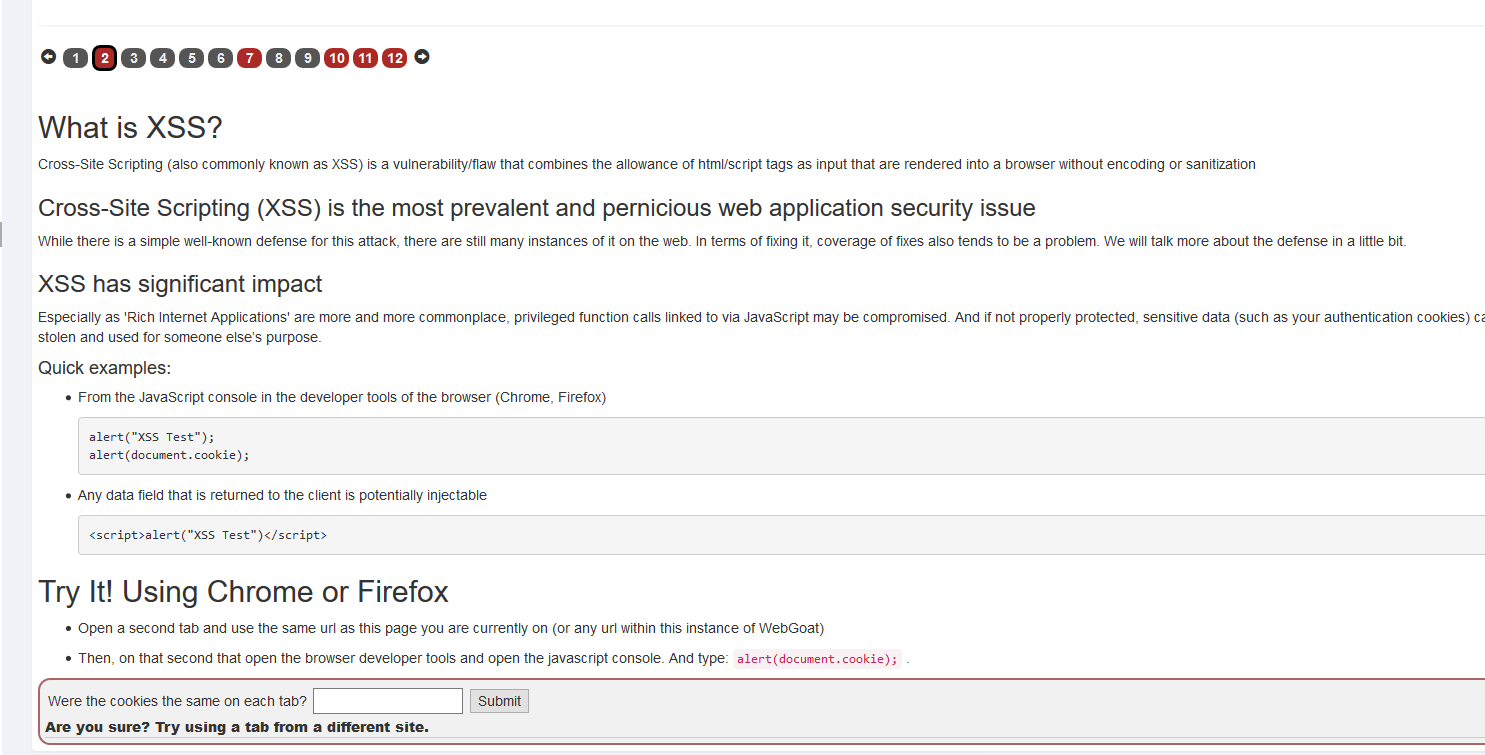Click the script alert XSS Test code block
Viewport: 1485px width, 755px height.
pyautogui.click(x=782, y=535)
